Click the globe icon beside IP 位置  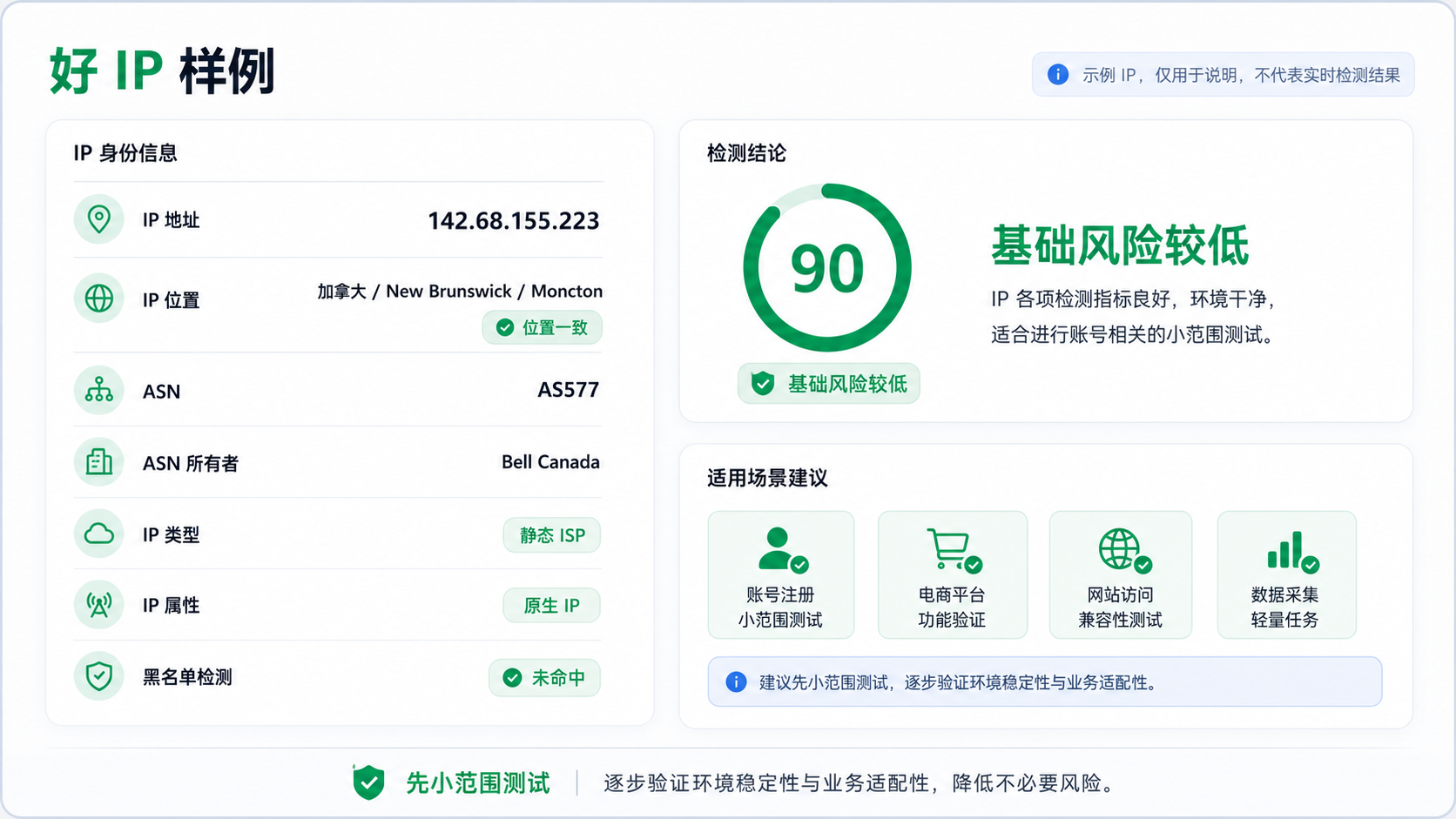click(99, 299)
